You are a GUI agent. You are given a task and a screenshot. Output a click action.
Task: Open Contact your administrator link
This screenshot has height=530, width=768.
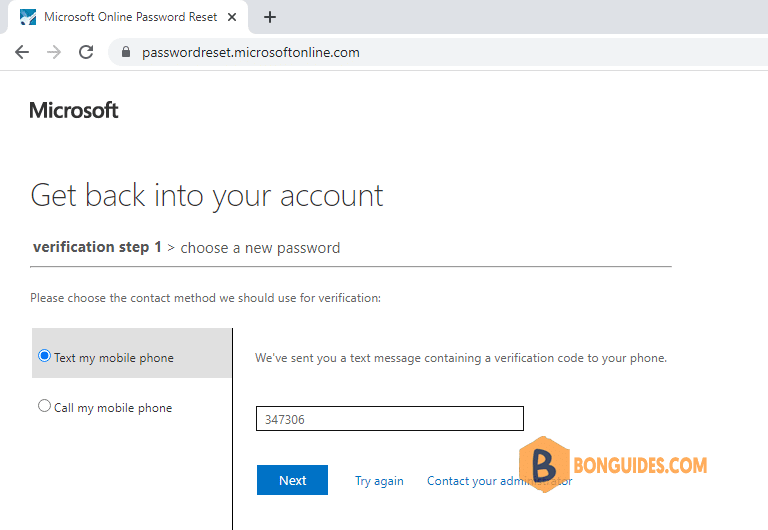tap(500, 481)
